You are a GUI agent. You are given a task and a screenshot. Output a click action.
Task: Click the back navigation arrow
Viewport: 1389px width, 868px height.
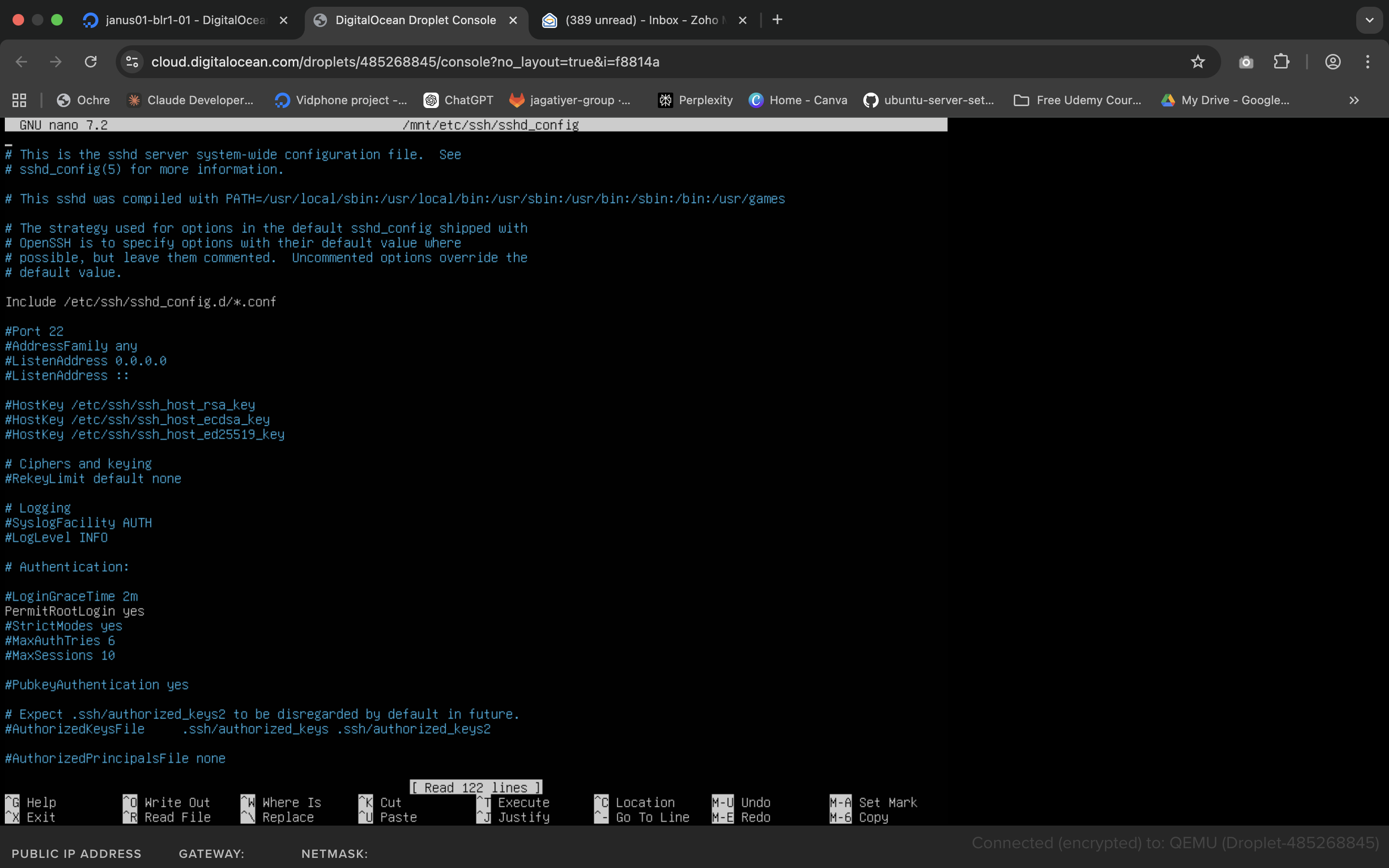(22, 62)
